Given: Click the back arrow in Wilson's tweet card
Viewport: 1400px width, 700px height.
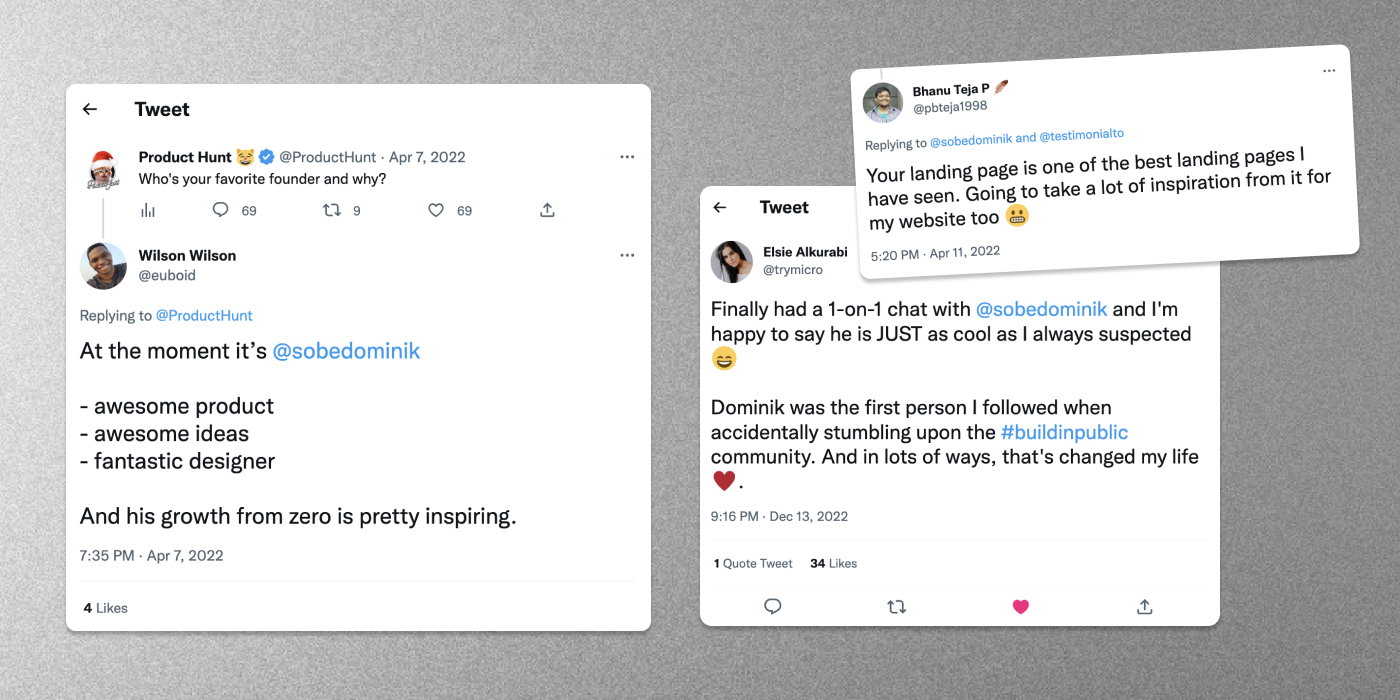Looking at the screenshot, I should (x=90, y=109).
